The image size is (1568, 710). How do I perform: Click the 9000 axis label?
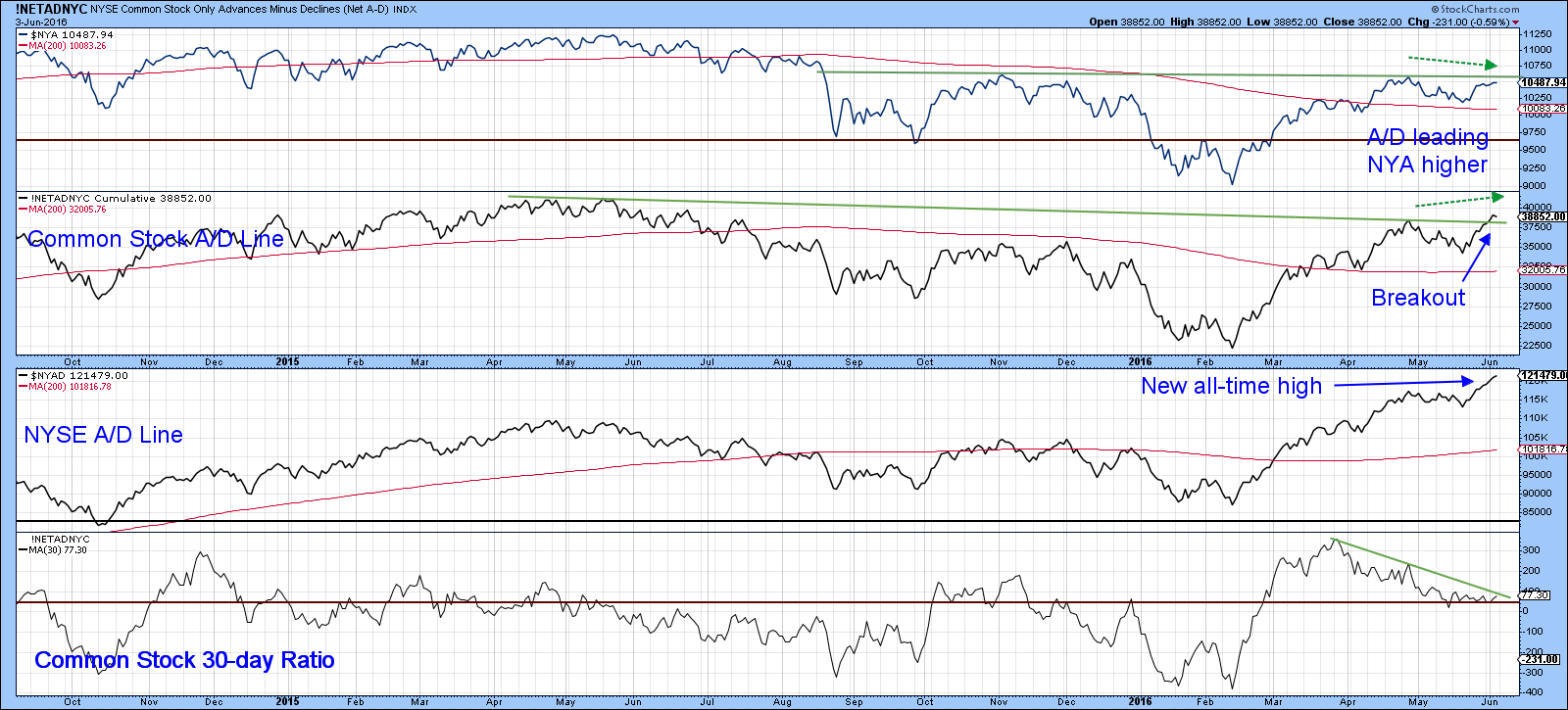1536,185
